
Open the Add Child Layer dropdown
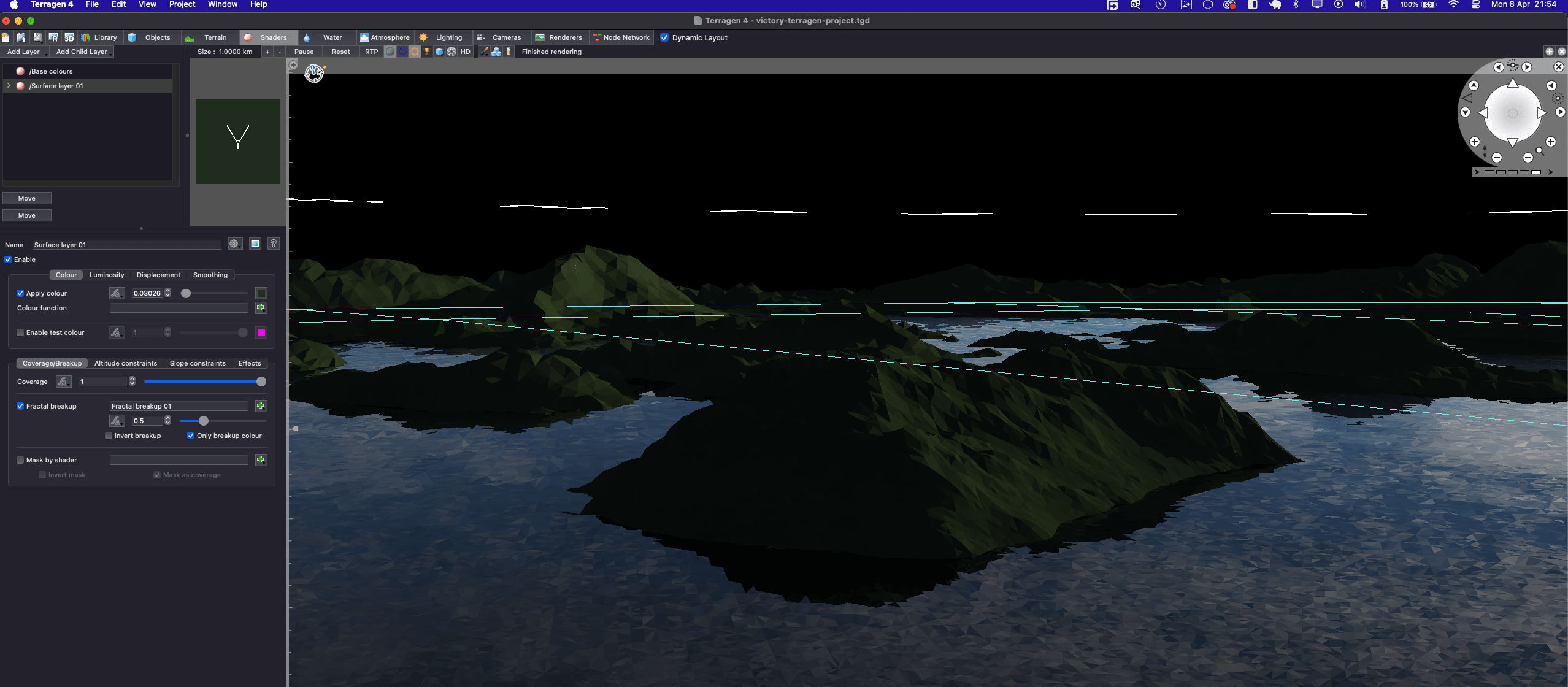pos(83,52)
